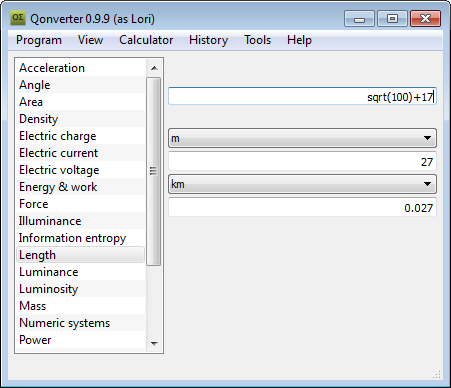The height and width of the screenshot is (388, 451).
Task: Open the Program menu
Action: 39,40
